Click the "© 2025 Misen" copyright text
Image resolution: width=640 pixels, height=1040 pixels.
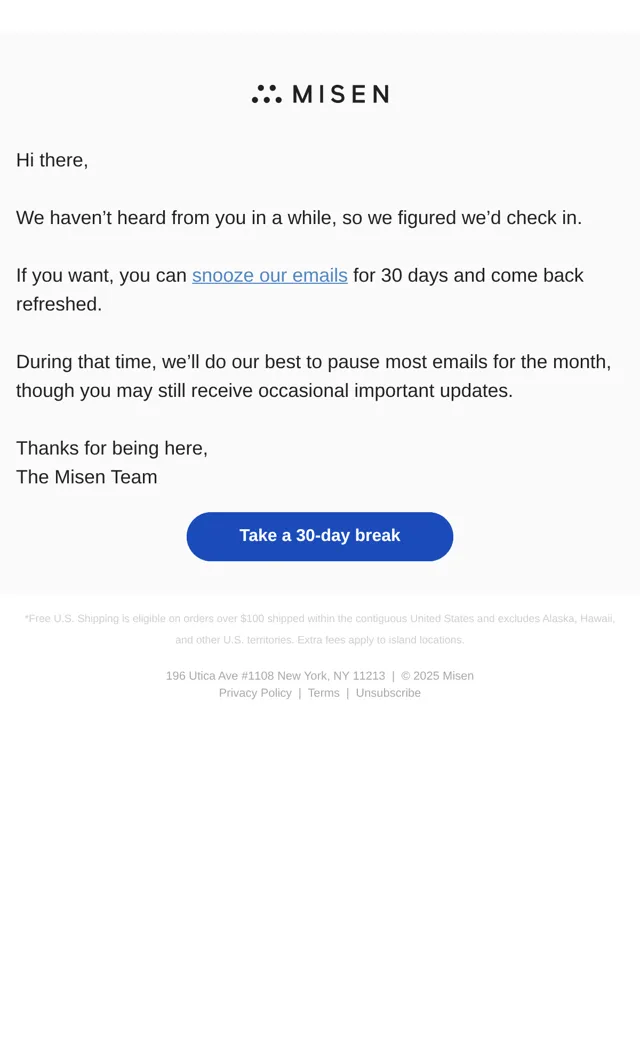click(437, 676)
